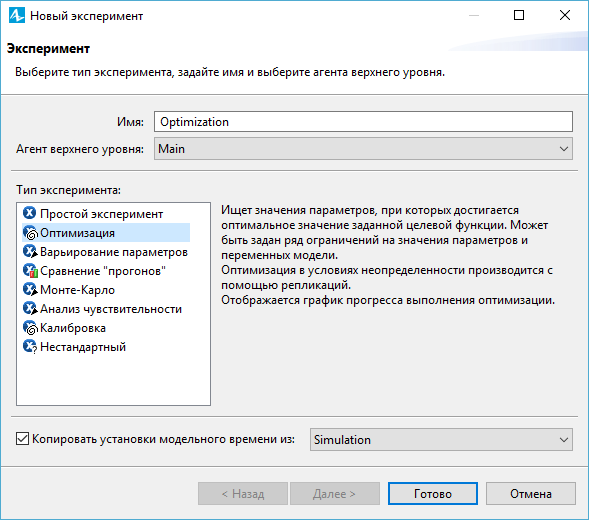Select the Оптимизация spiral icon

click(30, 233)
